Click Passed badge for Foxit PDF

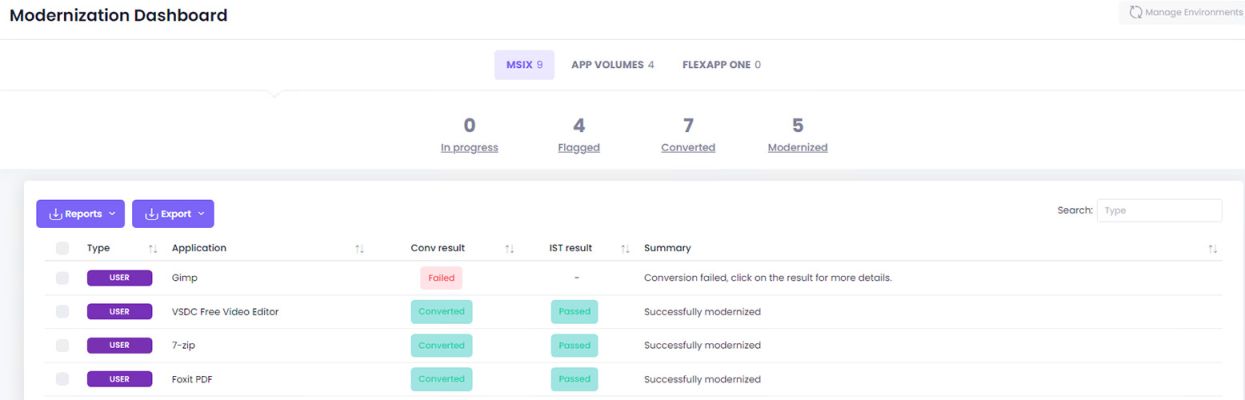tap(574, 379)
